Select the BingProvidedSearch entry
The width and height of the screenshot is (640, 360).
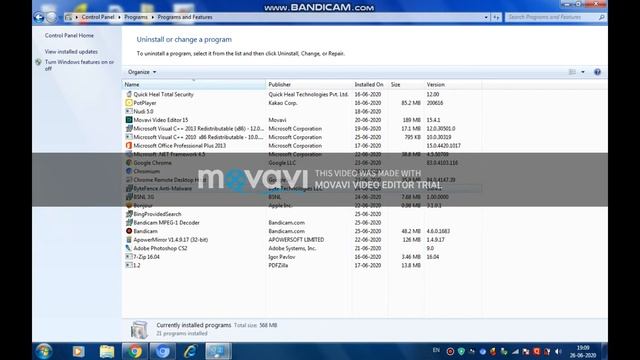tap(302, 214)
